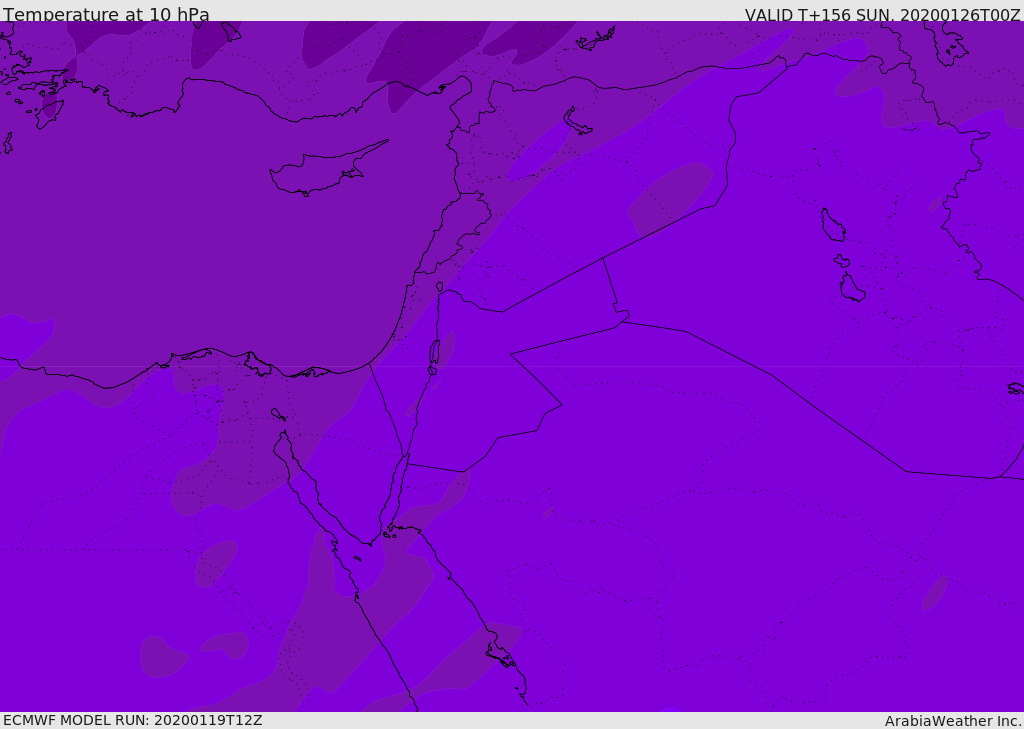This screenshot has height=729, width=1024.
Task: Click the 'Temperature at 10 hPa' title
Action: (x=106, y=14)
